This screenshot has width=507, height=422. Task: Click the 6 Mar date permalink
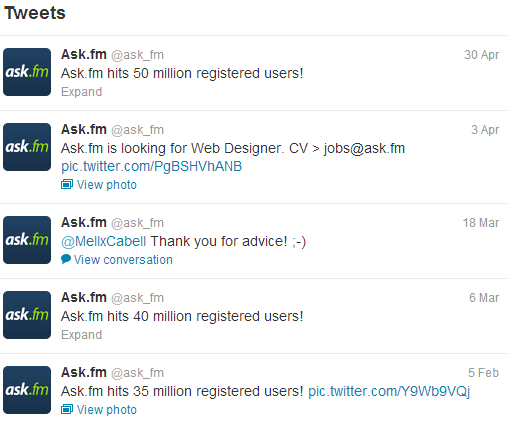pyautogui.click(x=484, y=298)
